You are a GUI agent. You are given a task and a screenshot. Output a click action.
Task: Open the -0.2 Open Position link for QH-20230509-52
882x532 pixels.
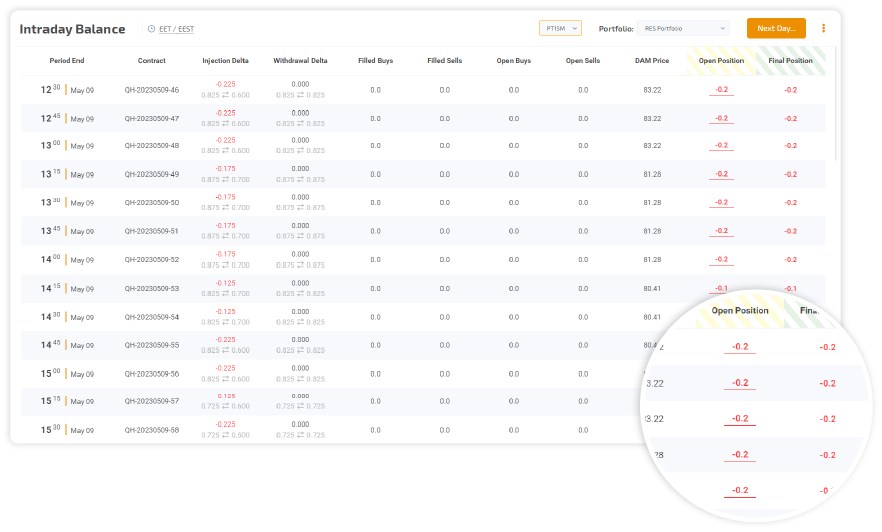[721, 260]
